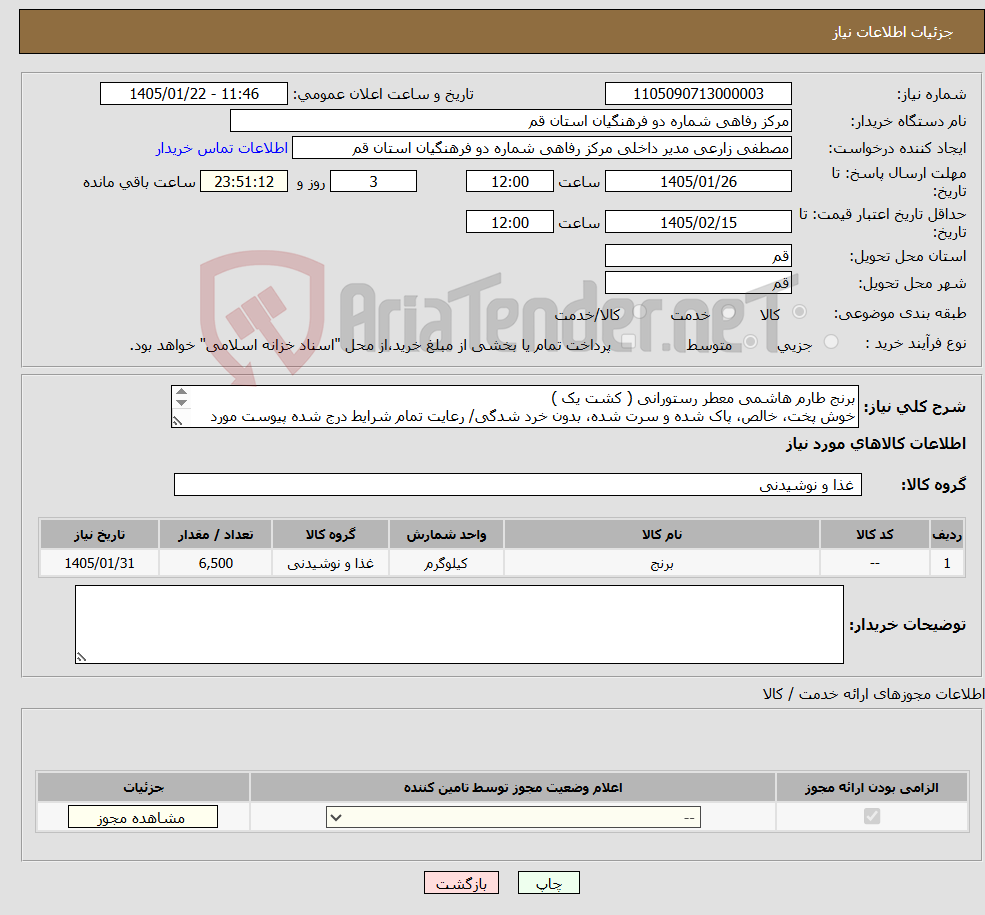Click the تاریخ نیاز column header

pos(99,534)
